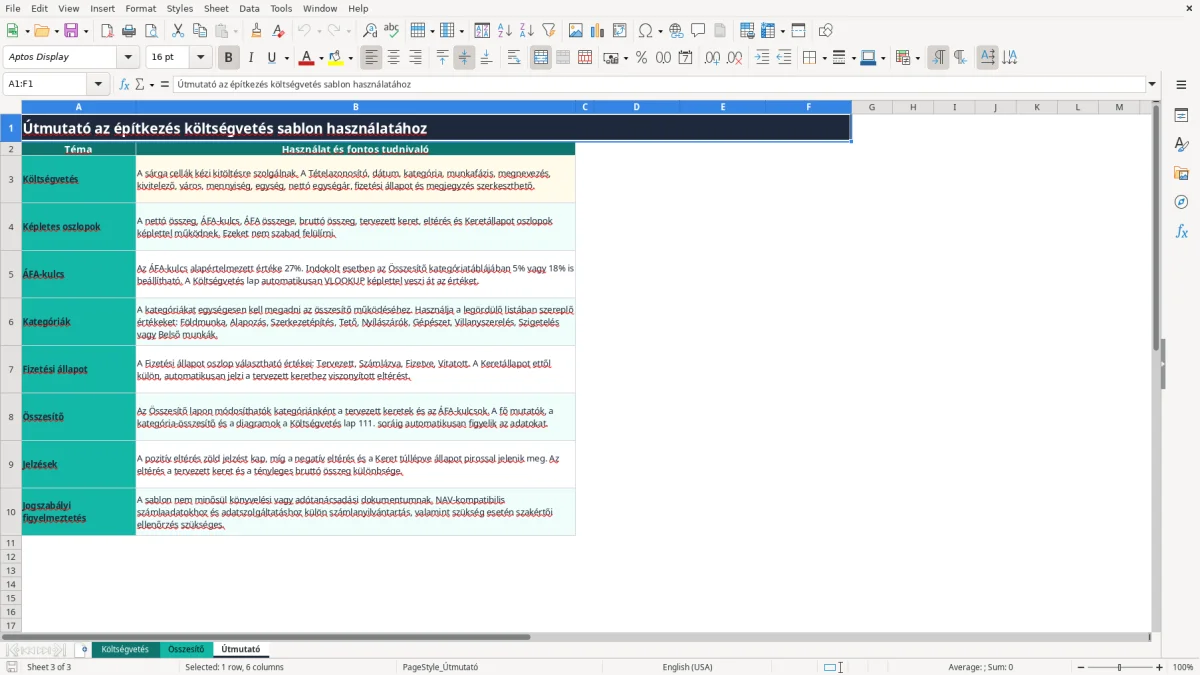Image resolution: width=1200 pixels, height=675 pixels.
Task: Open the Sheet menu
Action: coord(216,8)
